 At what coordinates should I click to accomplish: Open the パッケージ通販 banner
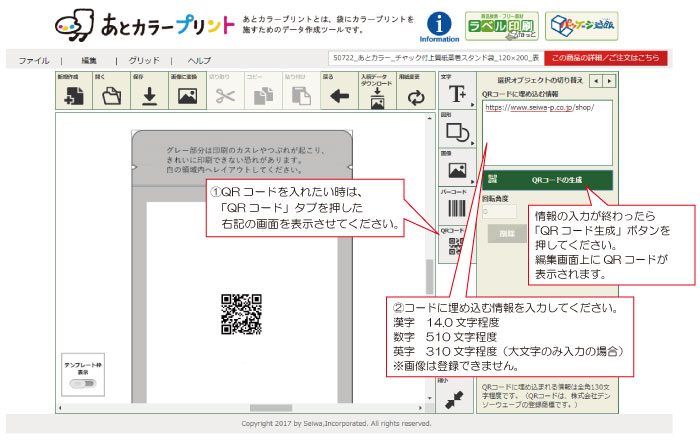click(582, 26)
